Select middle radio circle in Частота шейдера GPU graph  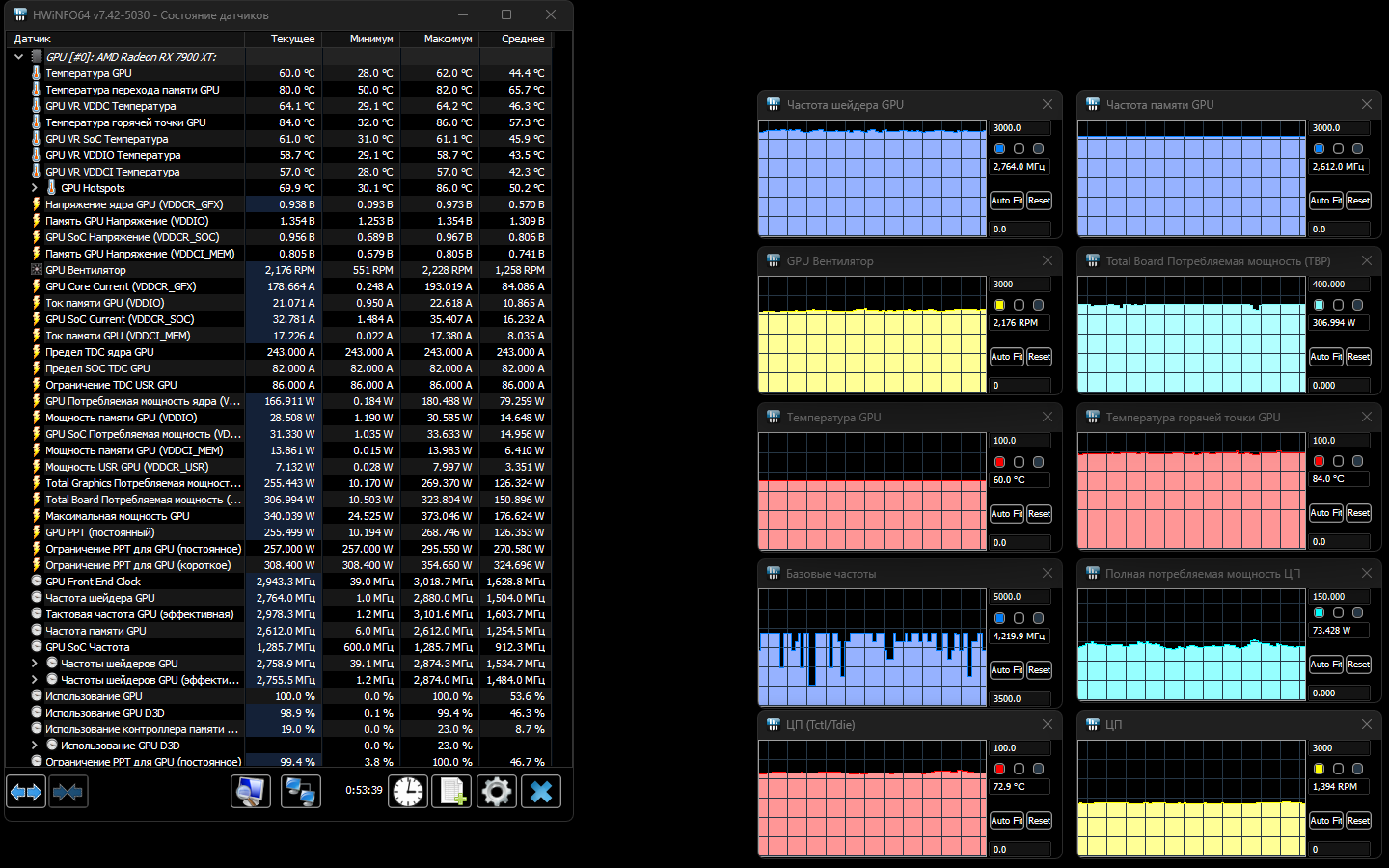pos(1019,149)
